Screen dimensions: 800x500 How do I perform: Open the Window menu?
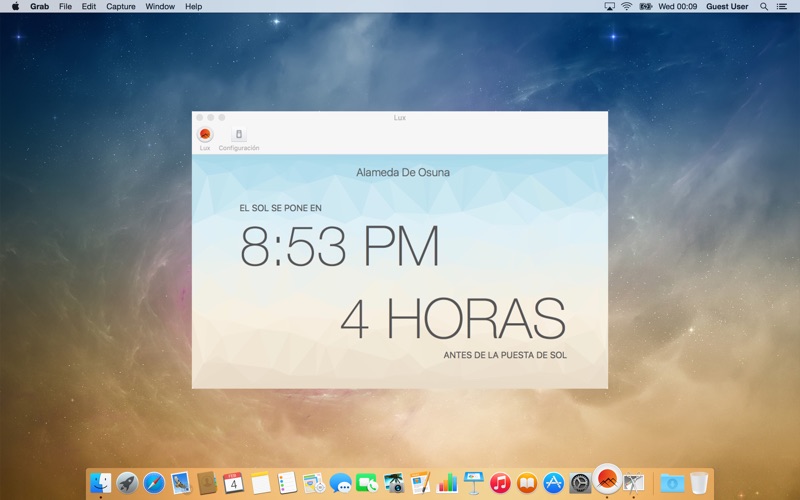(160, 6)
